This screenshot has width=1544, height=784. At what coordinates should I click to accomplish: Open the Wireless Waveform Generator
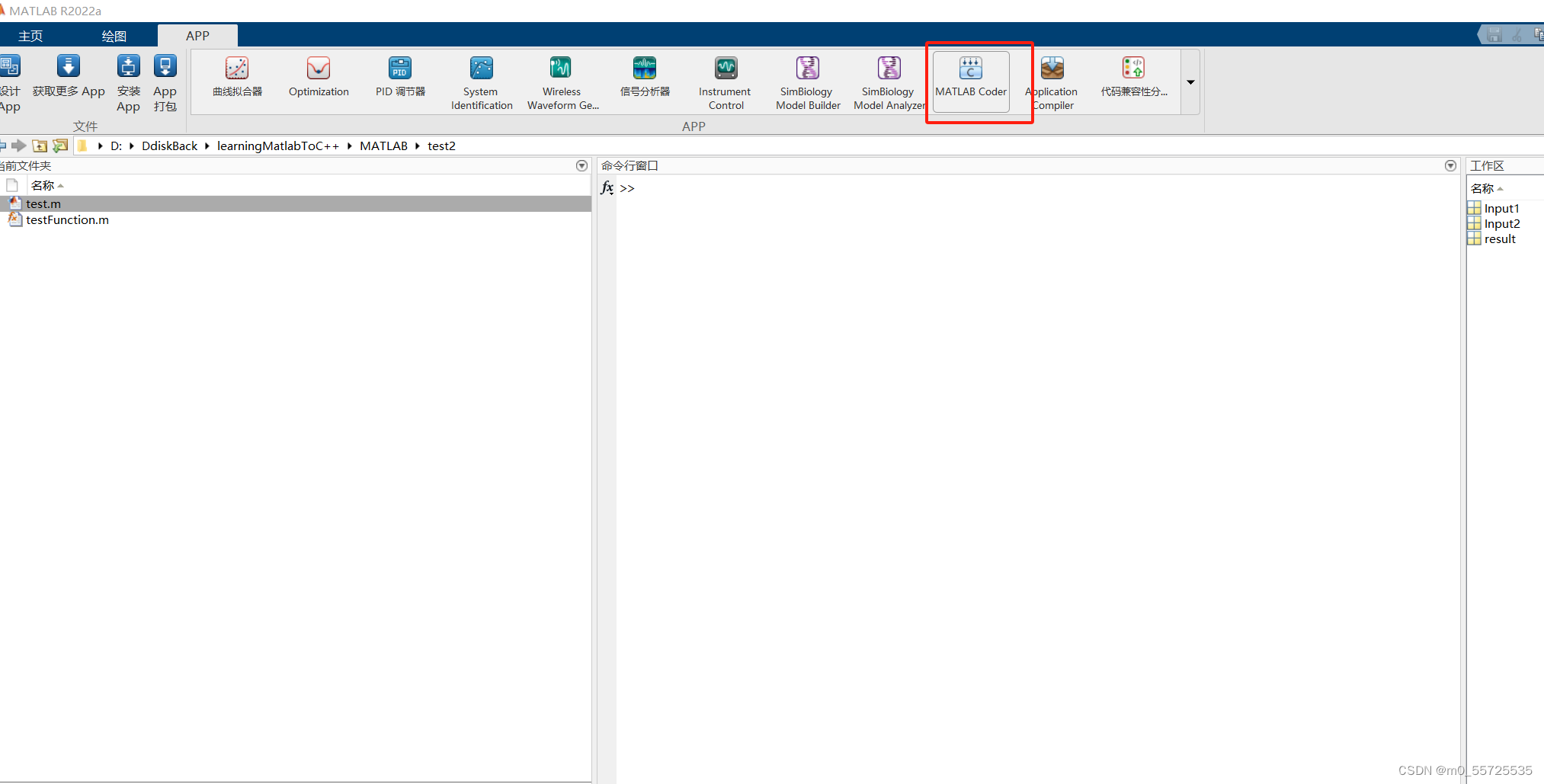click(x=562, y=80)
